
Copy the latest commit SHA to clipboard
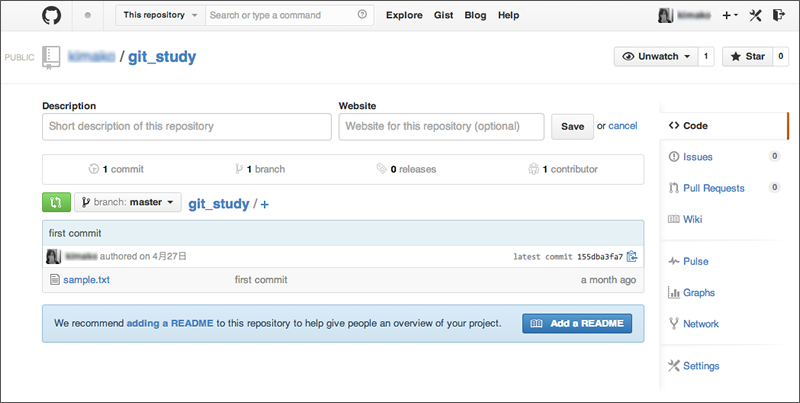(x=632, y=257)
